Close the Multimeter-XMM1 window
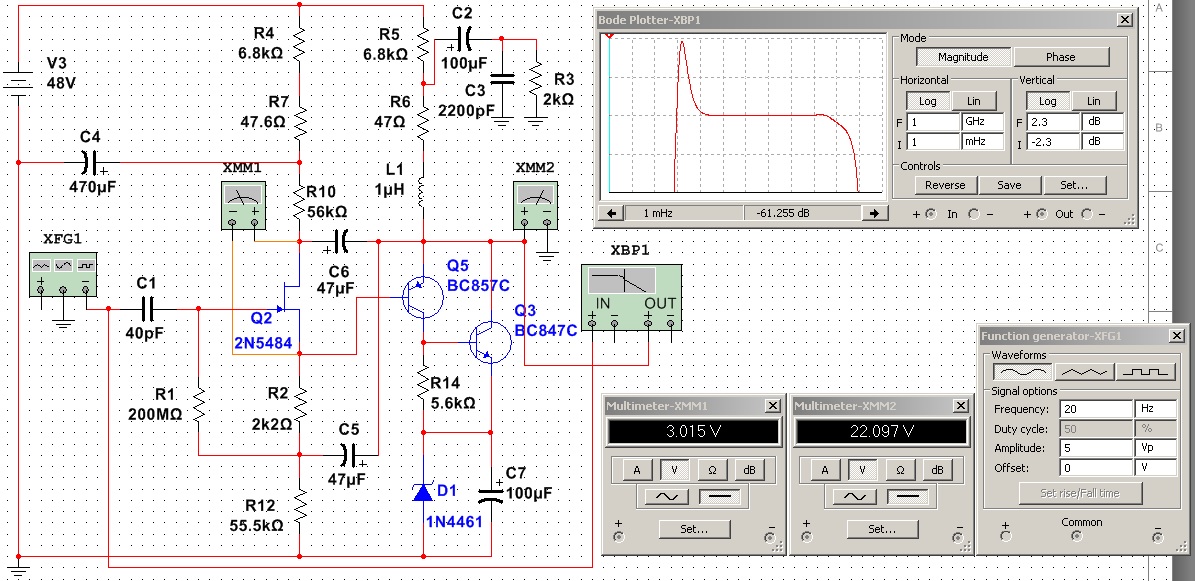1195x581 pixels. coord(773,406)
